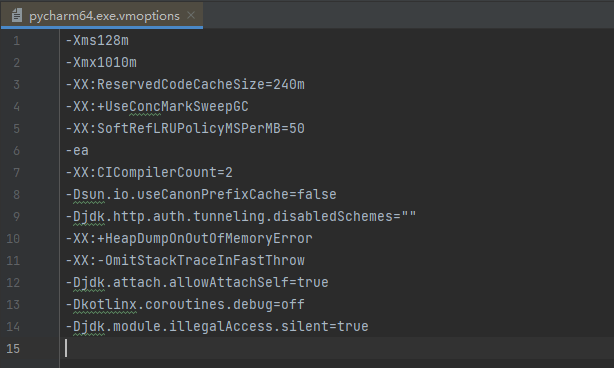Viewport: 614px width, 368px height.
Task: Close the pycharm64.exe.vmoptions tab
Action: (x=191, y=15)
